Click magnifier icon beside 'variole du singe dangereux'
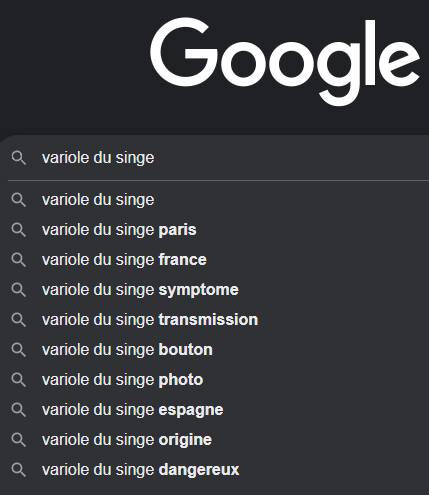Screen dimensions: 429x495 click(19, 470)
